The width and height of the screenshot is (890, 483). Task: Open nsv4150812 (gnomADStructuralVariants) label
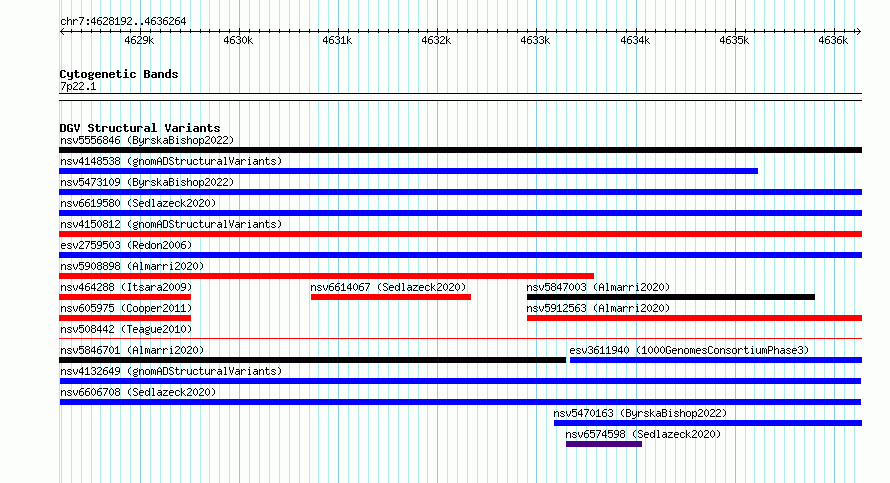click(171, 224)
